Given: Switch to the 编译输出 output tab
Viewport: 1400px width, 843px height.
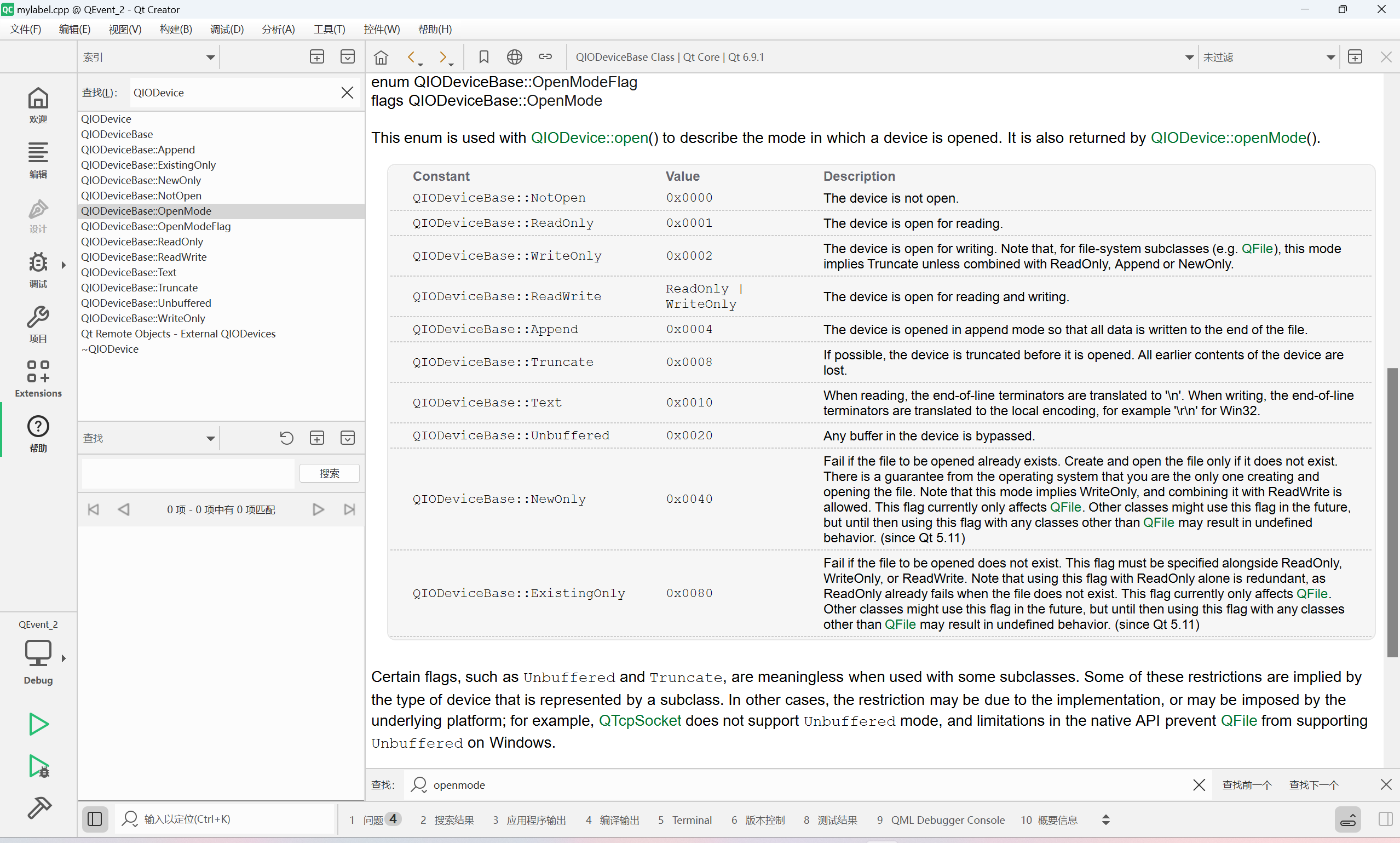Looking at the screenshot, I should [x=612, y=819].
